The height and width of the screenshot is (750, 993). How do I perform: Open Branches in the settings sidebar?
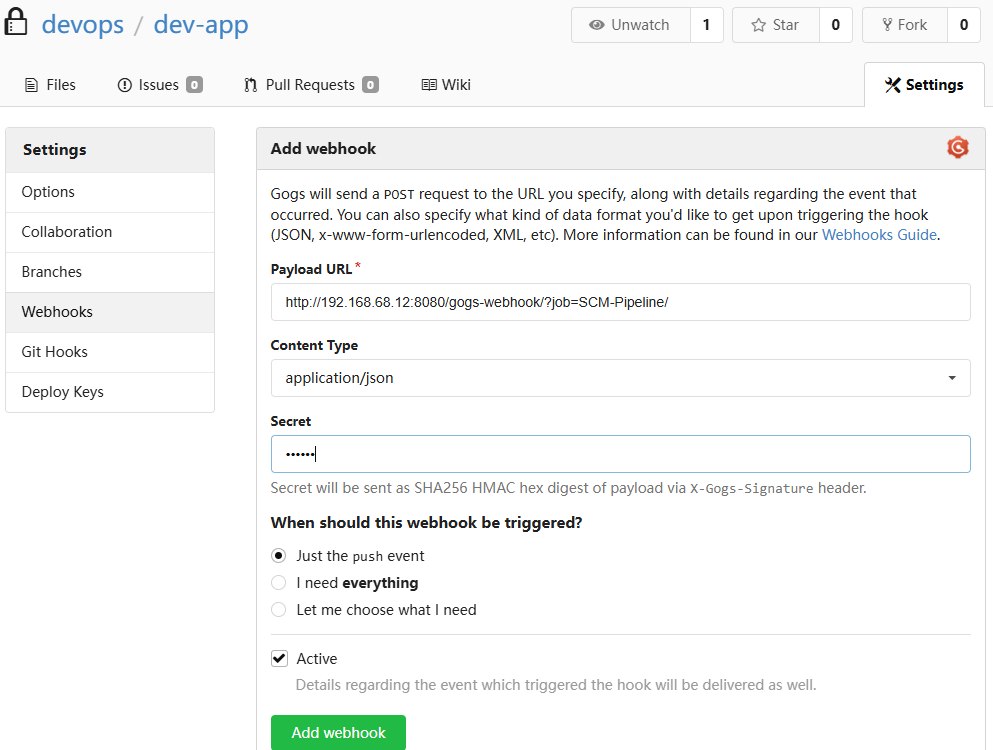point(110,272)
